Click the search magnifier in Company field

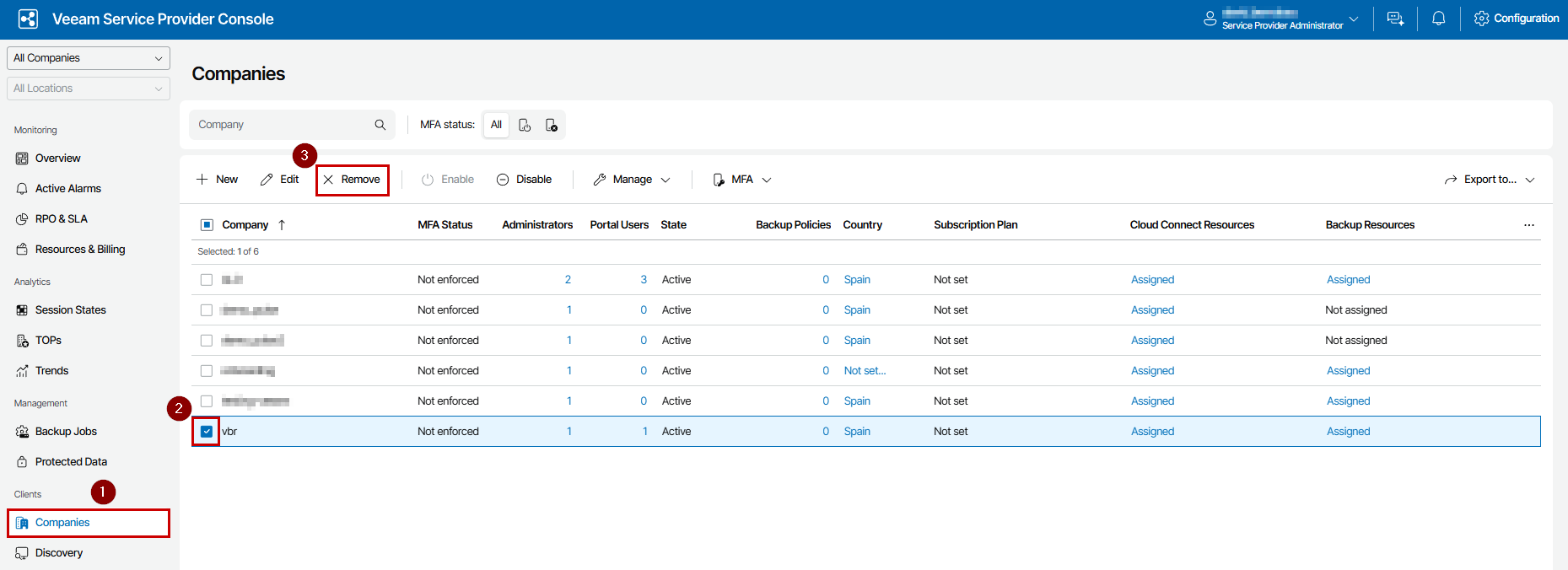[x=380, y=125]
